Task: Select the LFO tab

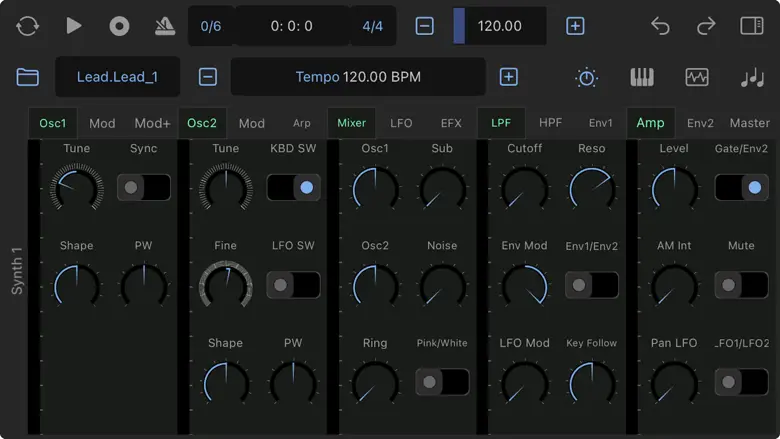Action: click(401, 123)
